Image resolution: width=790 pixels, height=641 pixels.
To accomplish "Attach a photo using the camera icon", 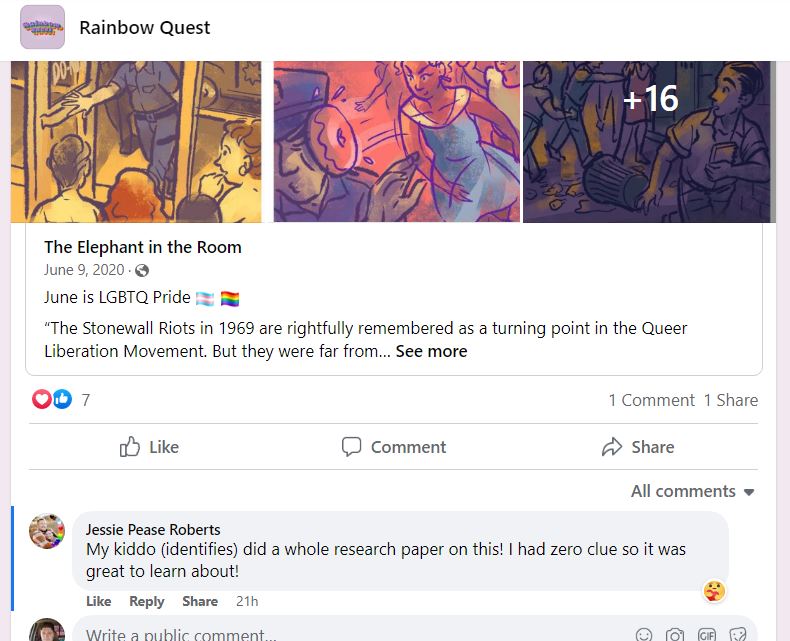I will 675,634.
